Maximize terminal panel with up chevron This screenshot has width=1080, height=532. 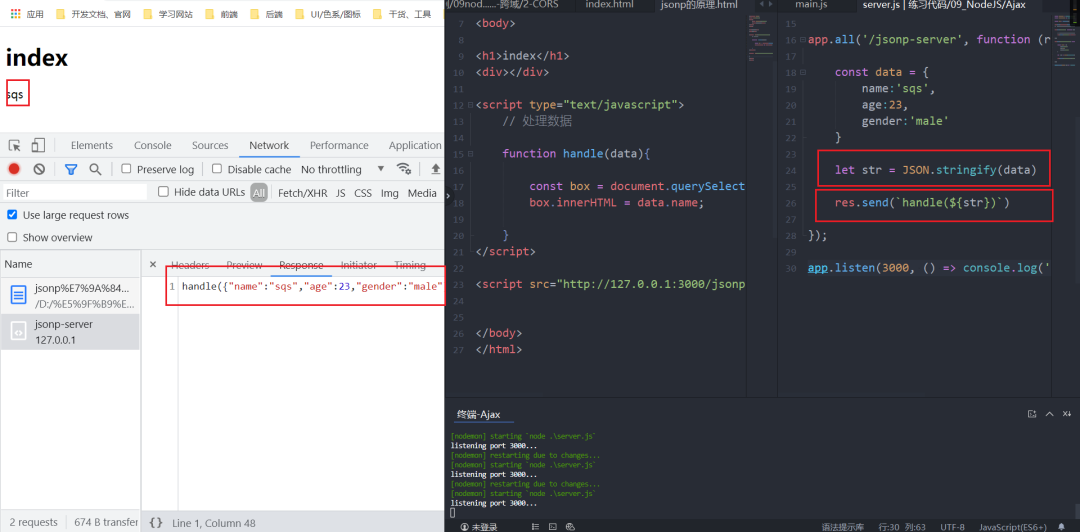point(1050,414)
